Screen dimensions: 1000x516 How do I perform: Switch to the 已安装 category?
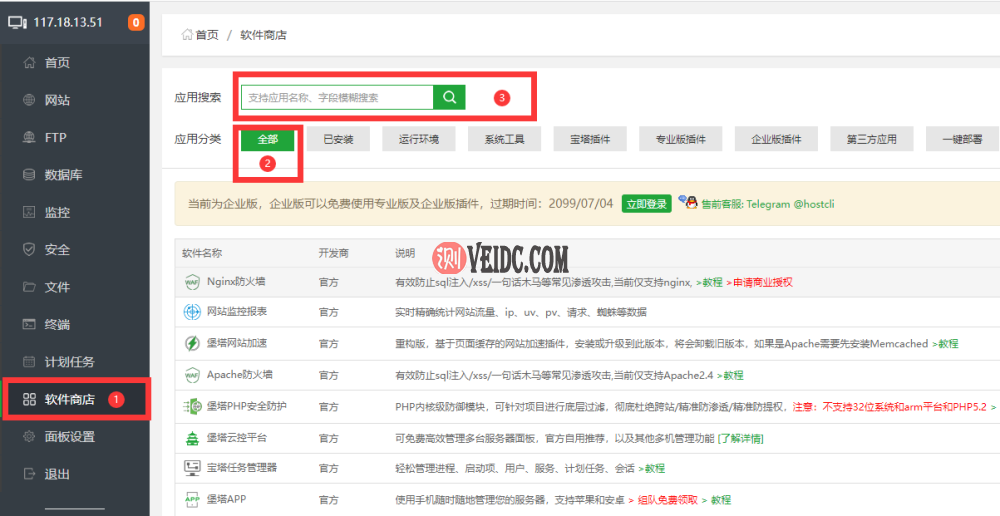pos(338,139)
